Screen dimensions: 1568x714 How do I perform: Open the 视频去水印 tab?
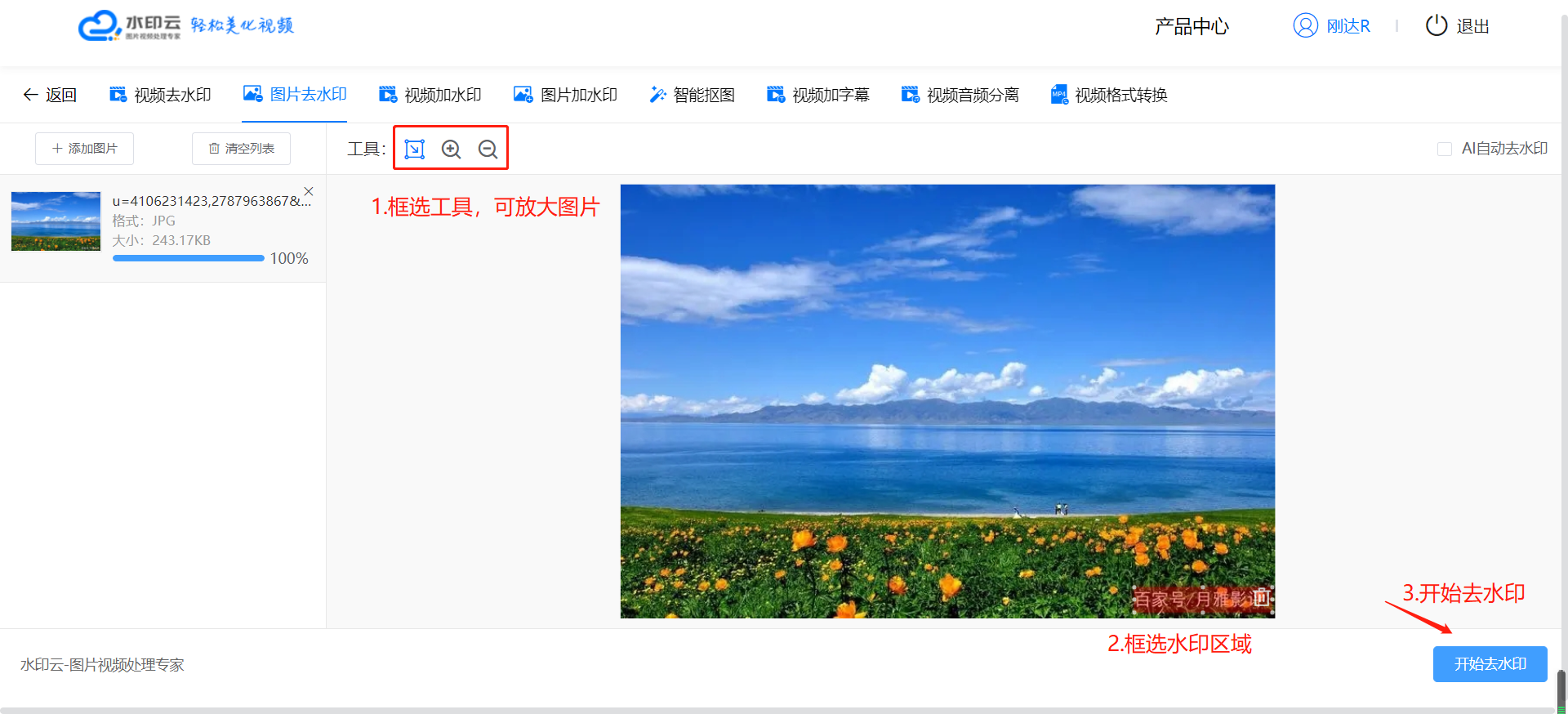pyautogui.click(x=160, y=95)
